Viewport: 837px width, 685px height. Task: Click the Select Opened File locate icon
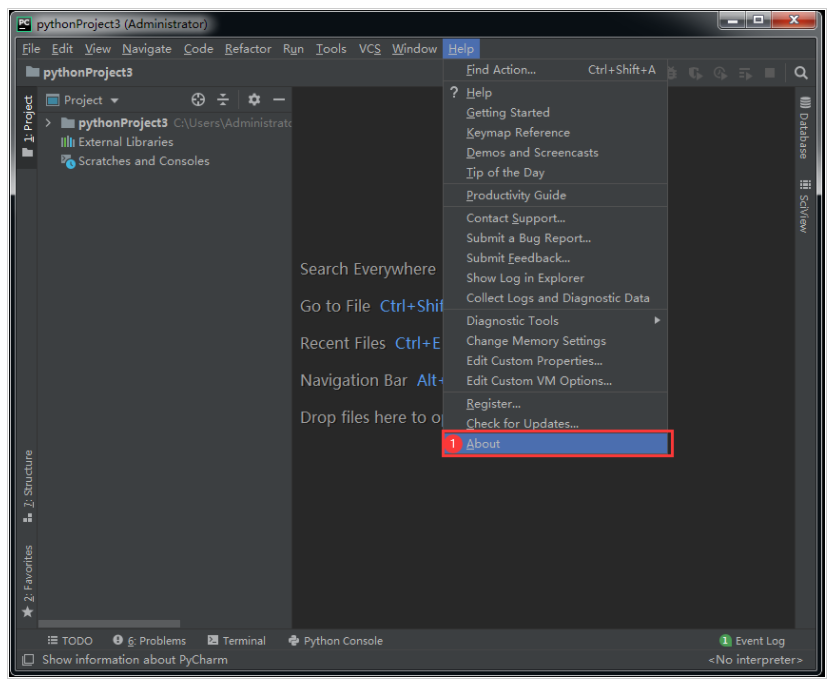click(198, 100)
